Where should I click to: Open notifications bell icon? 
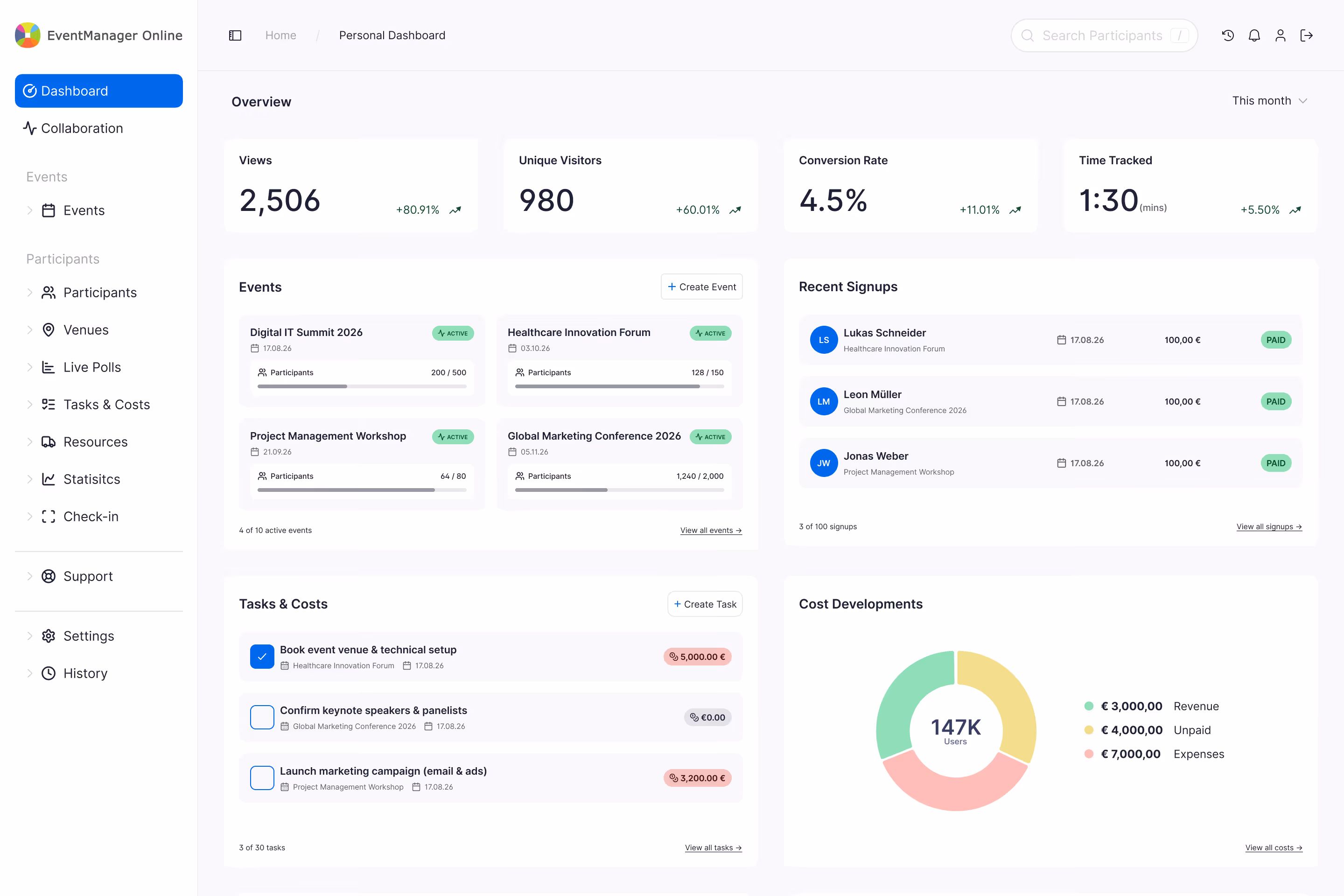tap(1254, 35)
